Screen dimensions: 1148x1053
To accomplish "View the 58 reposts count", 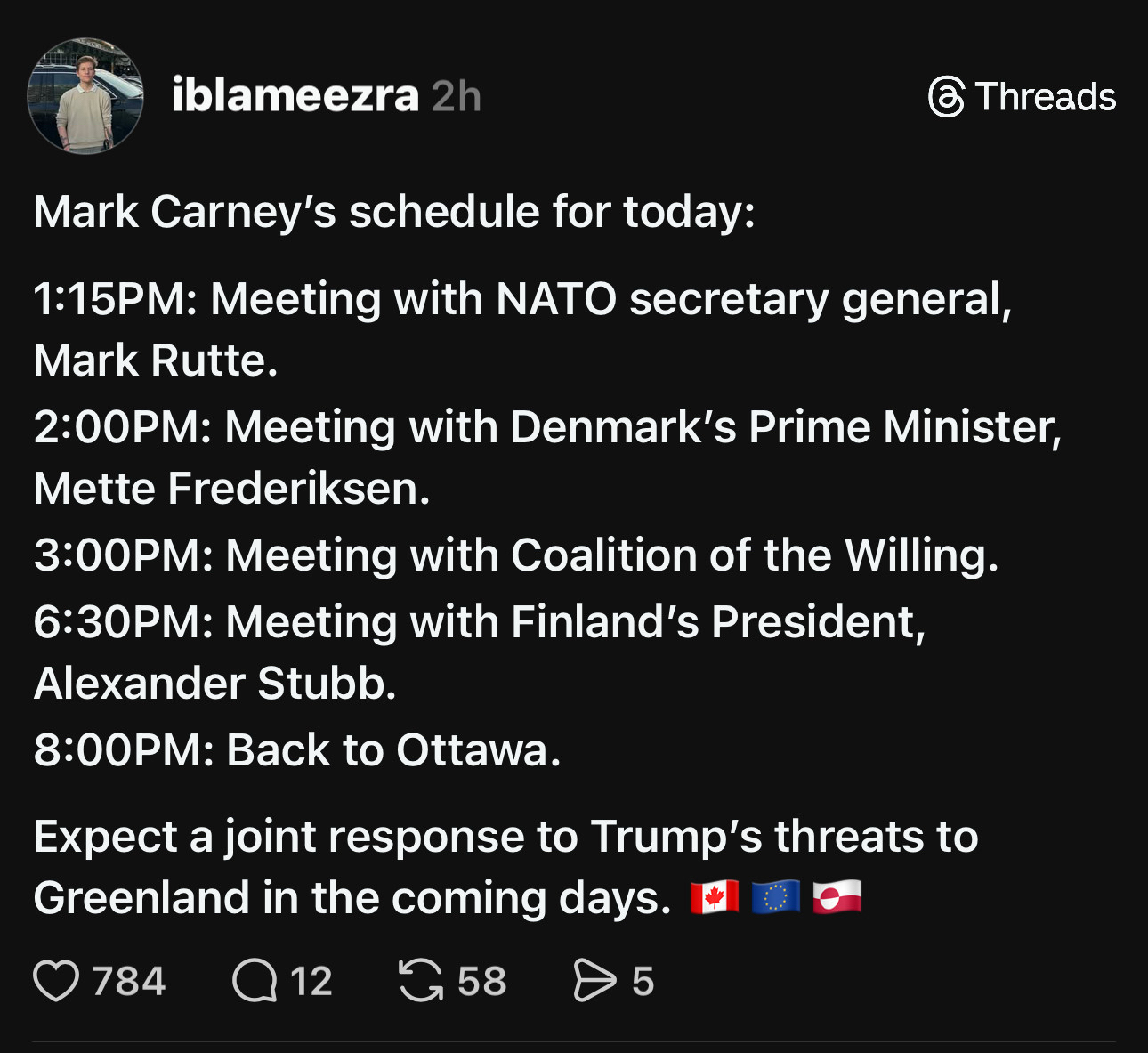I will (482, 981).
